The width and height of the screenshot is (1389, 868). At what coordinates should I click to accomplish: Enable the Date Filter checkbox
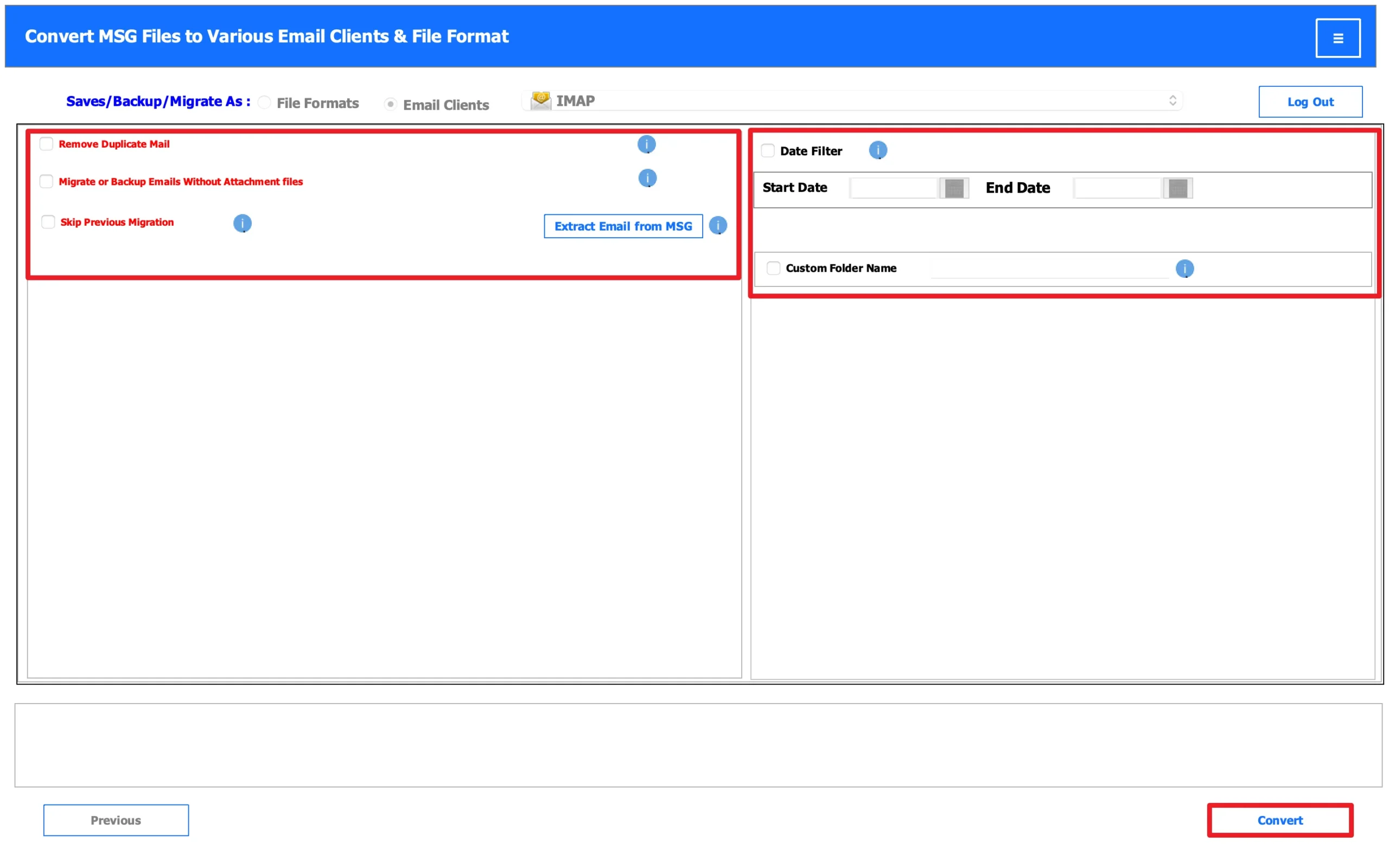pos(767,151)
